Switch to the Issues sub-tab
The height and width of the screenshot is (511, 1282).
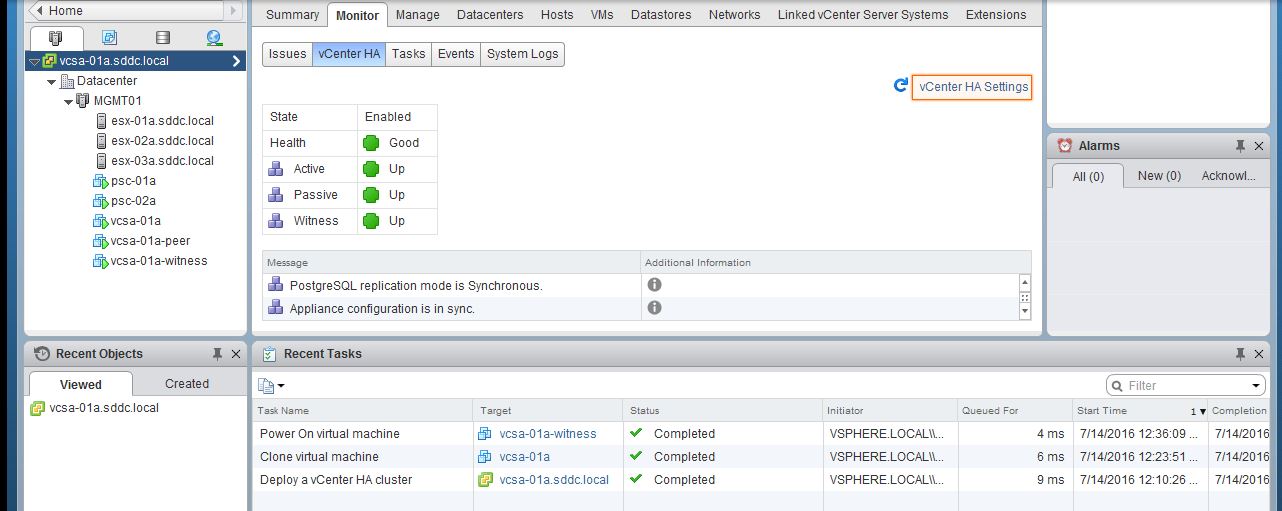tap(287, 54)
